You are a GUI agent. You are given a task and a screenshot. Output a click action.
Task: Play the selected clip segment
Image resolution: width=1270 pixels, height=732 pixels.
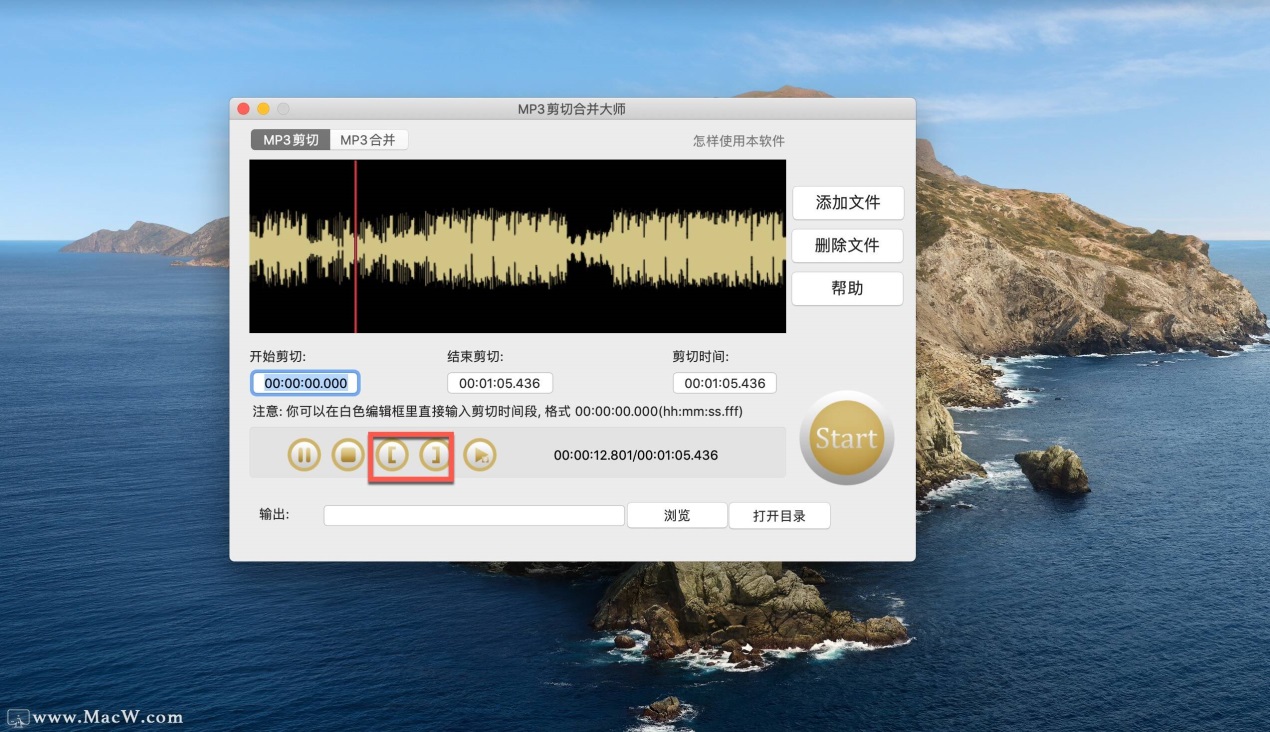[480, 455]
